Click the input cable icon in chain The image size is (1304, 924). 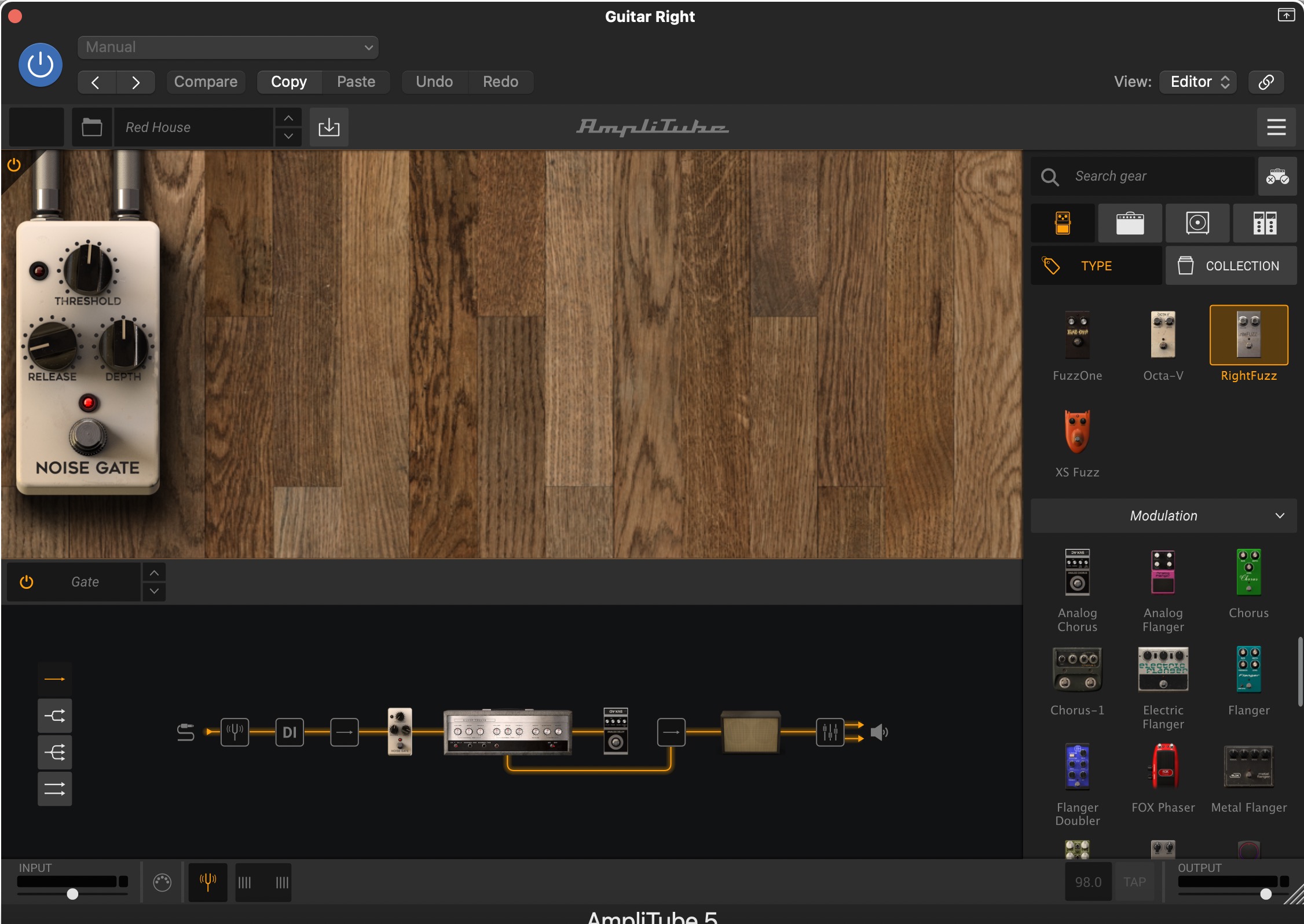point(185,732)
